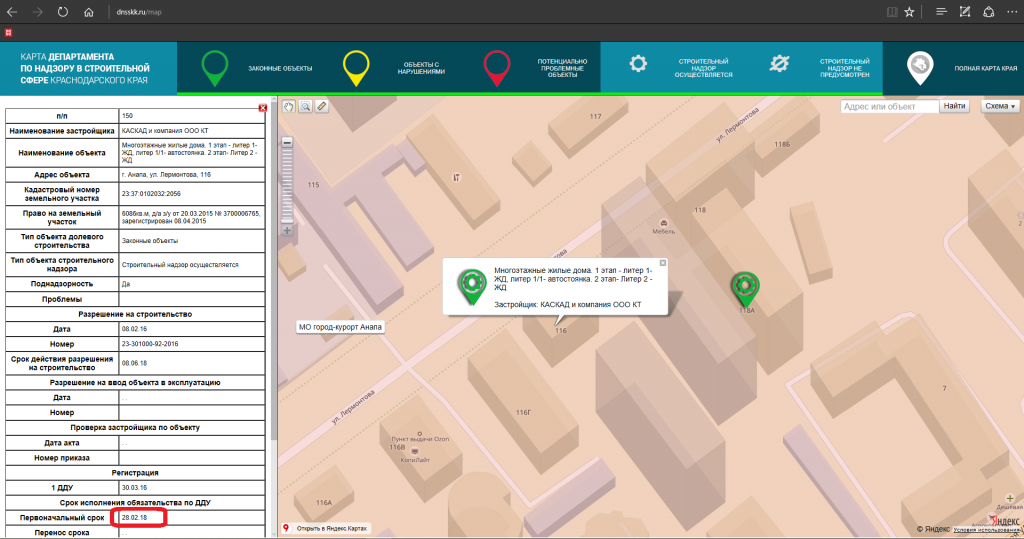Select the hand pan tool on map
Screen dimensions: 1024x539
pos(288,106)
